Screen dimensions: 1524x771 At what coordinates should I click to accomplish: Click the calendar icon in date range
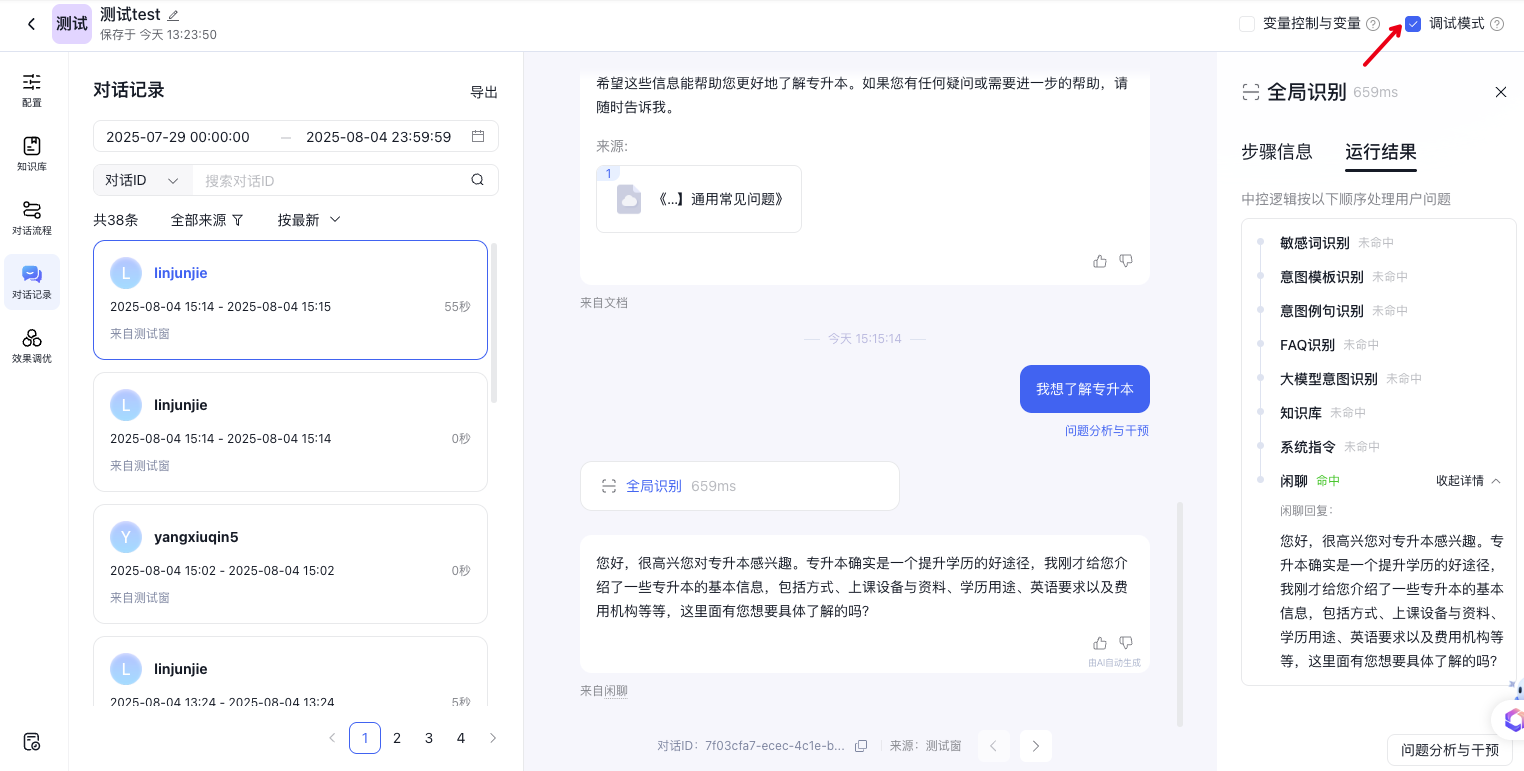pyautogui.click(x=478, y=136)
